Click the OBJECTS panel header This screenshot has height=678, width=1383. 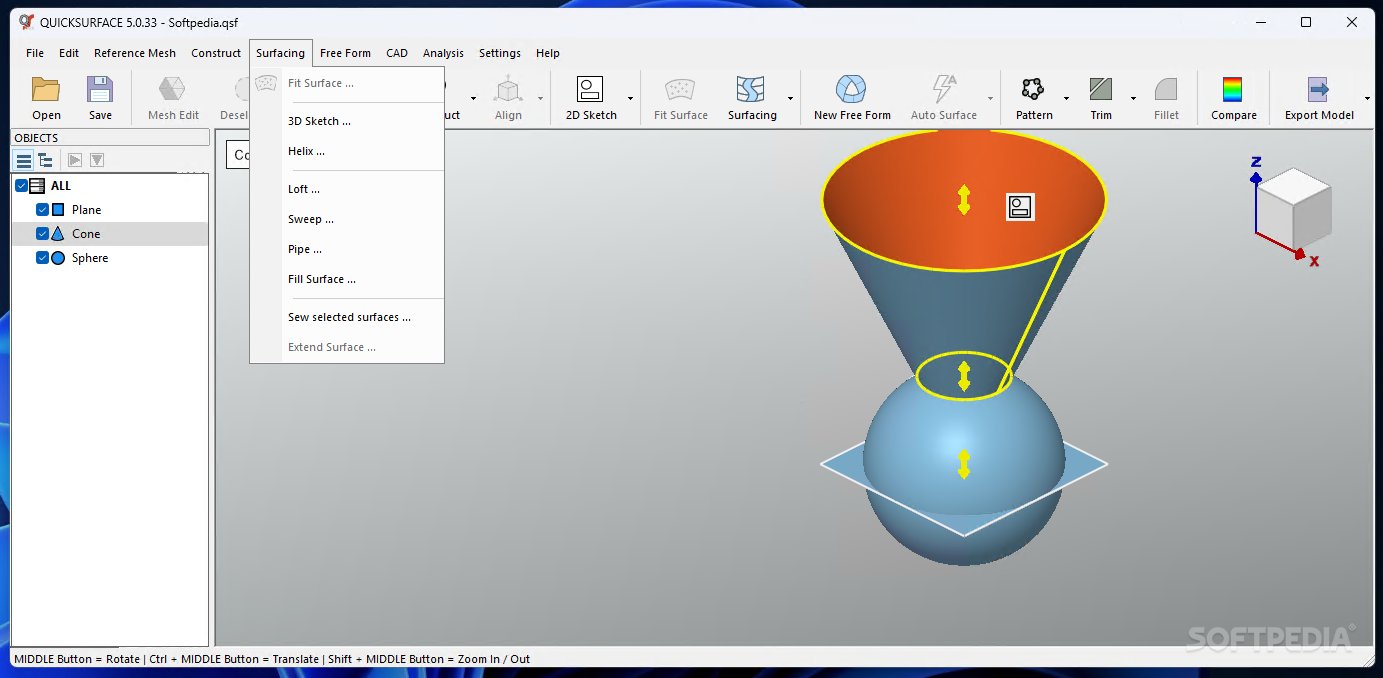(x=110, y=138)
